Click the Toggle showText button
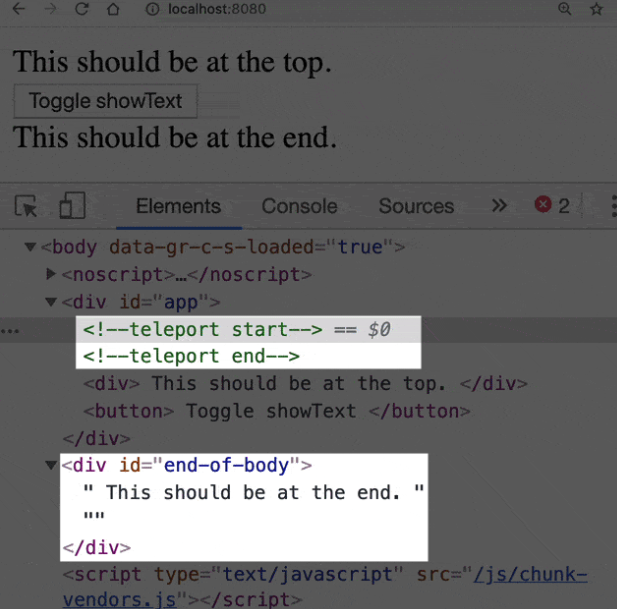The height and width of the screenshot is (609, 617). point(105,101)
